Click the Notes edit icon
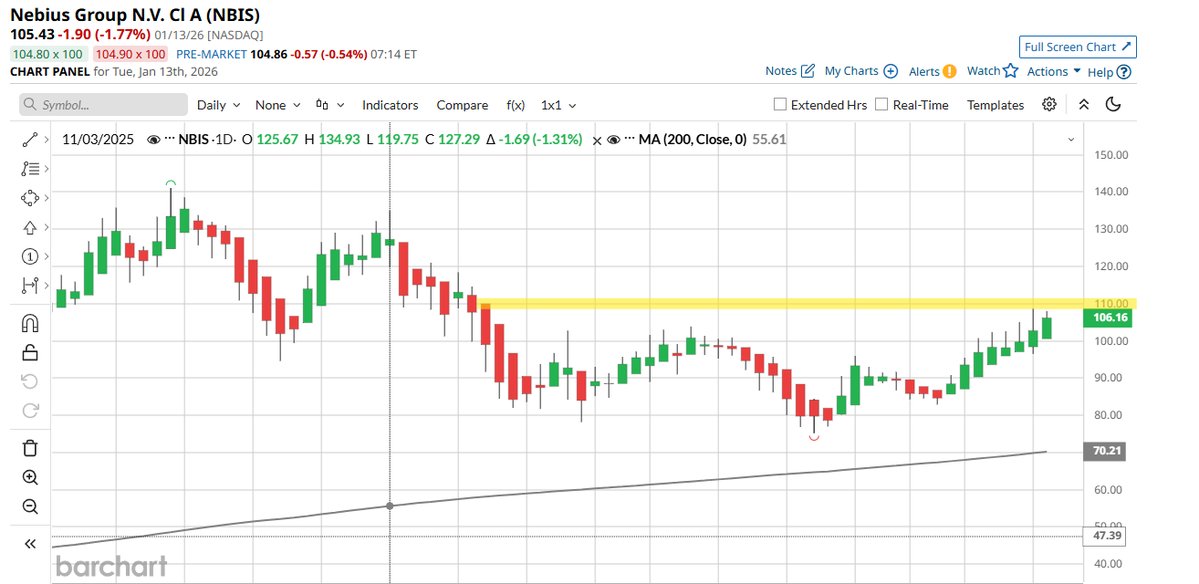Viewport: 1199px width, 584px height. [x=807, y=71]
